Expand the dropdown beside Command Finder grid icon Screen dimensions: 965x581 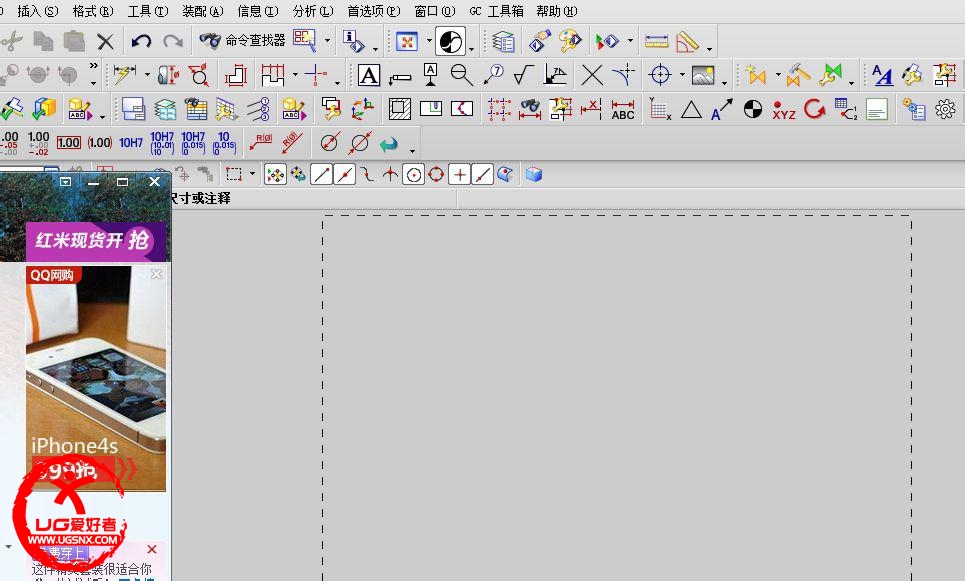point(327,41)
